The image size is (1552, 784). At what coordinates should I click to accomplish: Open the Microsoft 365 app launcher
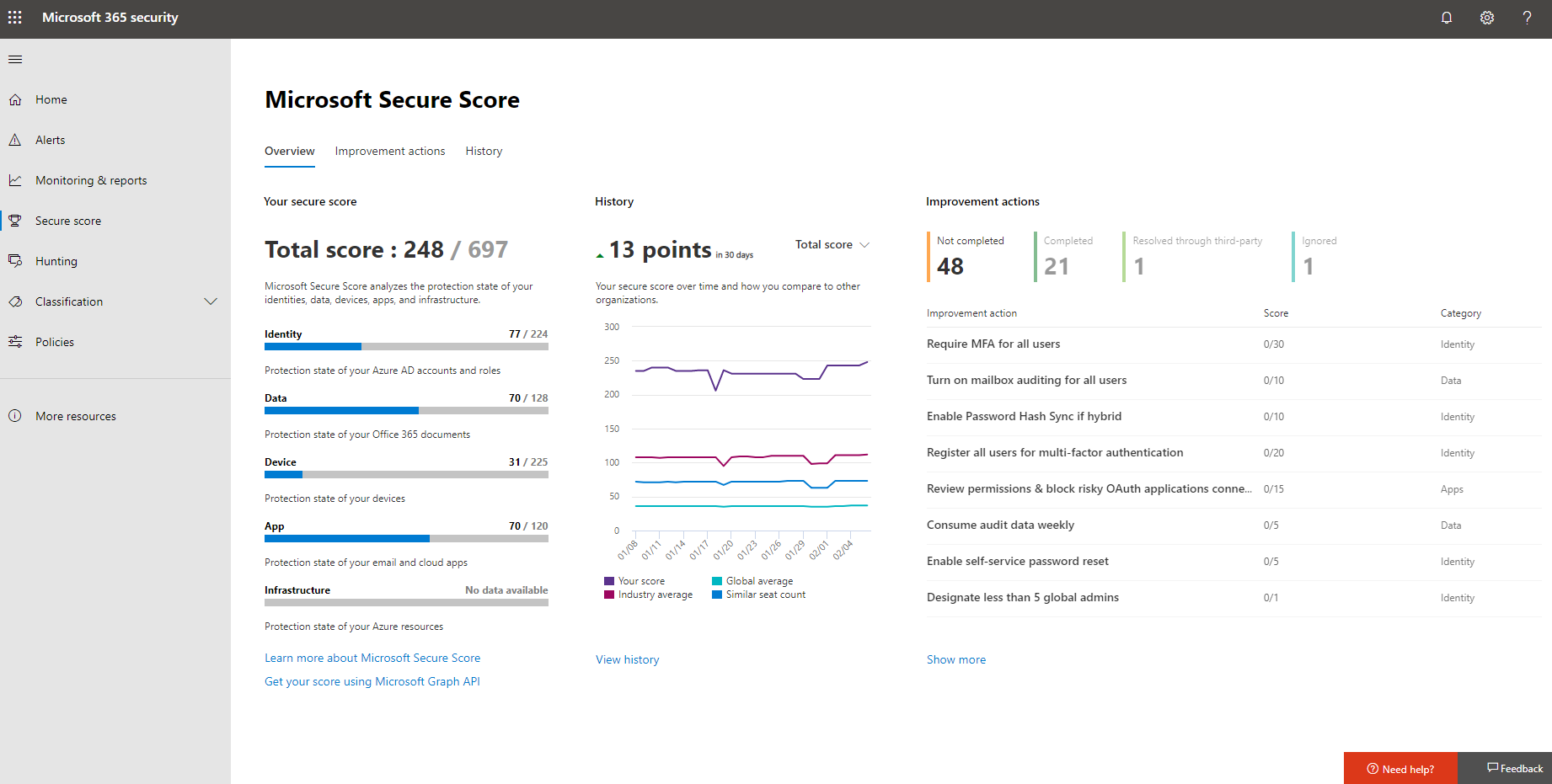pyautogui.click(x=14, y=17)
